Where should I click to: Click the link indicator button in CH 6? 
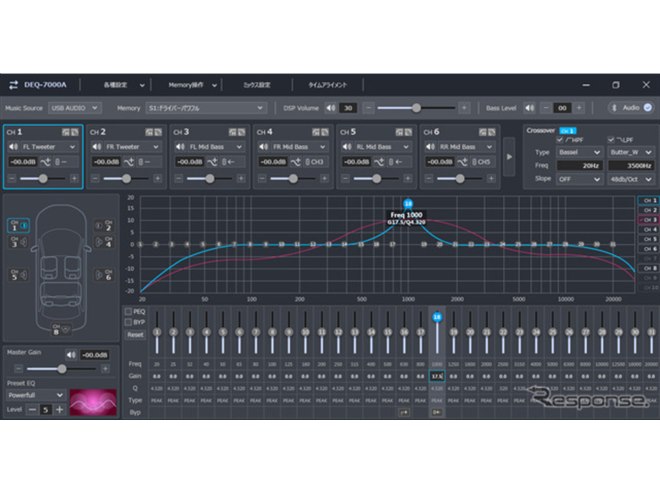pos(482,162)
